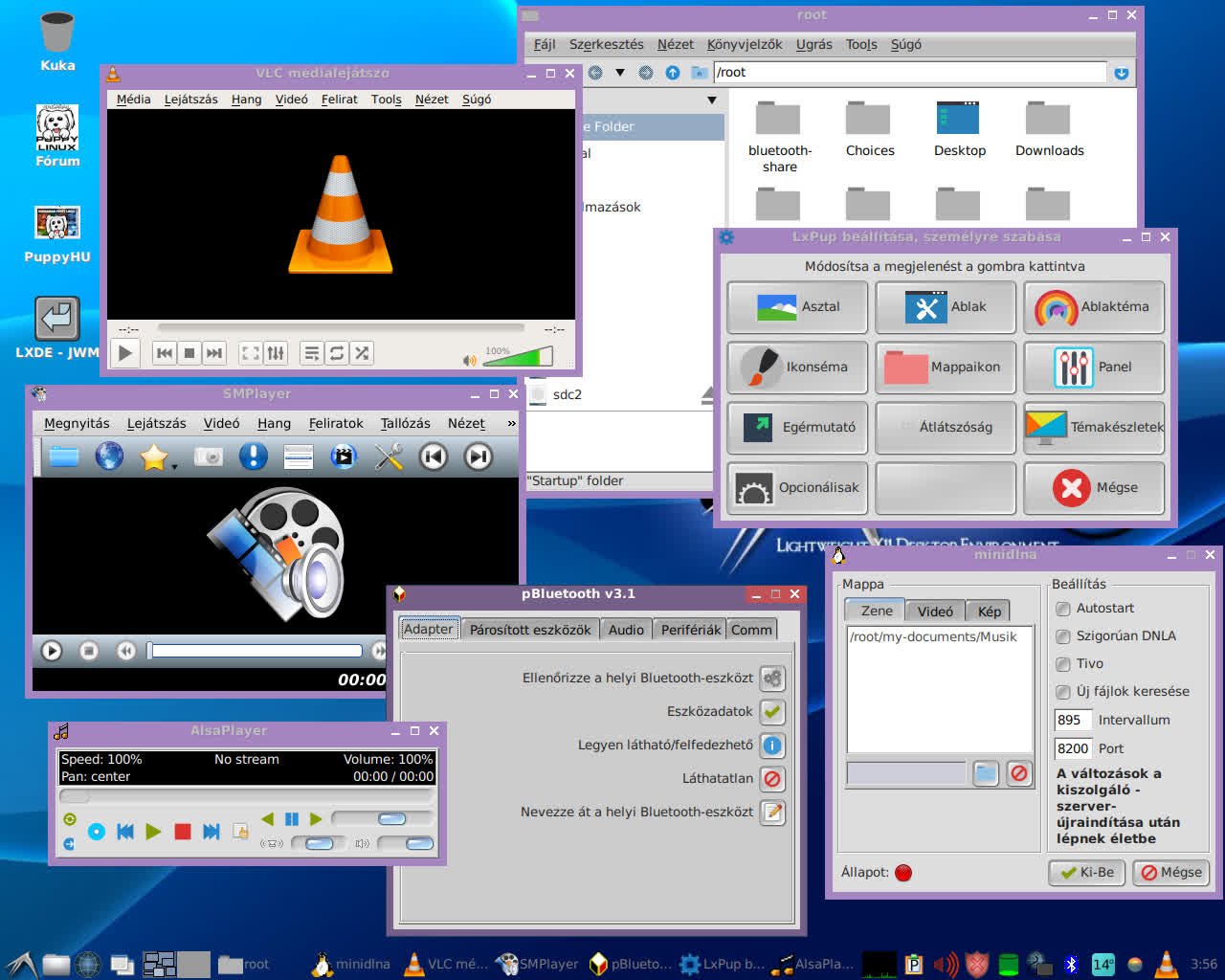The height and width of the screenshot is (980, 1225).
Task: Enable Szigorúan DNLA checkbox
Action: pos(1062,635)
